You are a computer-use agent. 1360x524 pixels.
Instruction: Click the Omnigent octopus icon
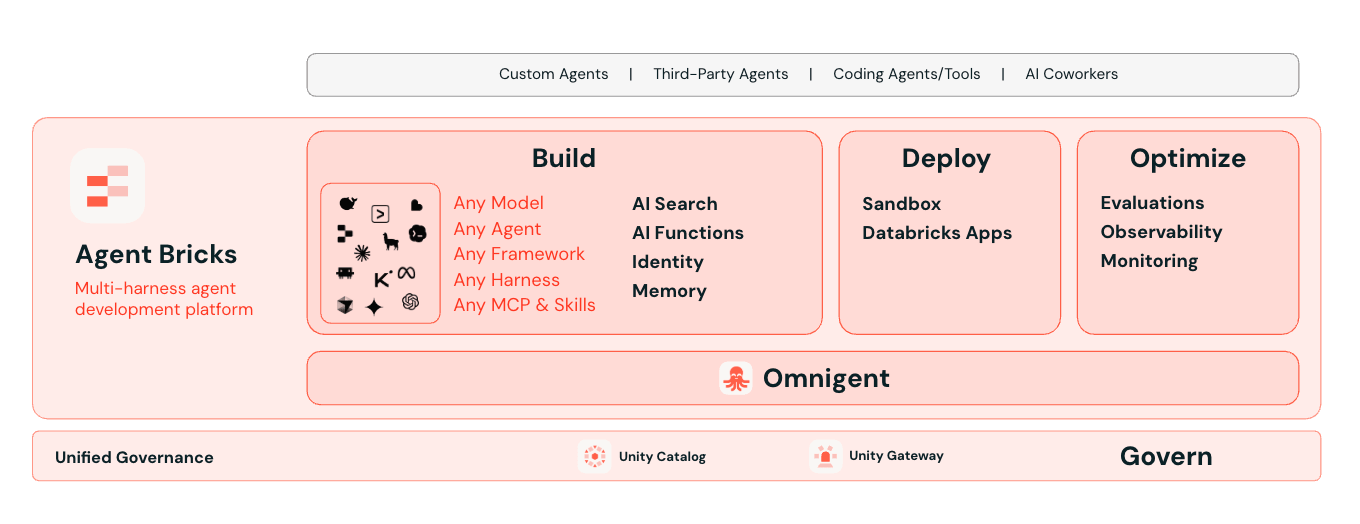pos(736,378)
